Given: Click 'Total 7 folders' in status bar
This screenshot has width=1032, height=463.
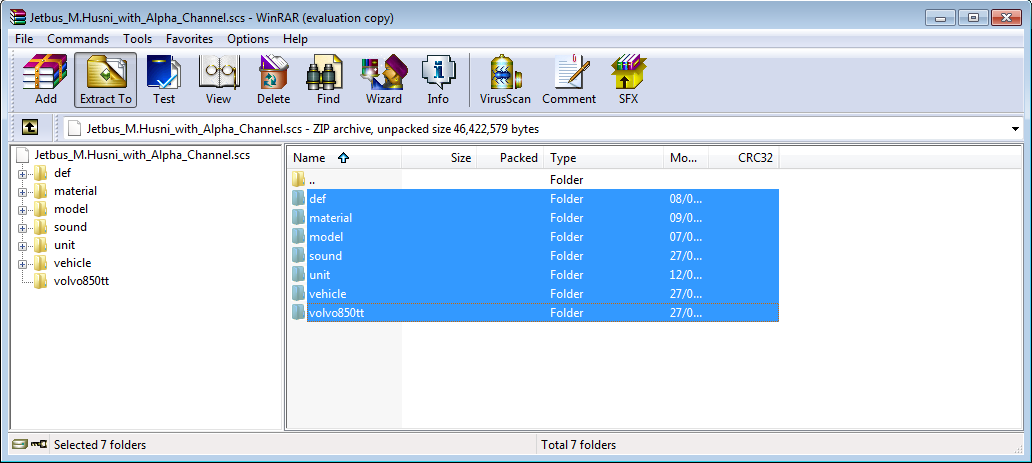Looking at the screenshot, I should pyautogui.click(x=579, y=445).
